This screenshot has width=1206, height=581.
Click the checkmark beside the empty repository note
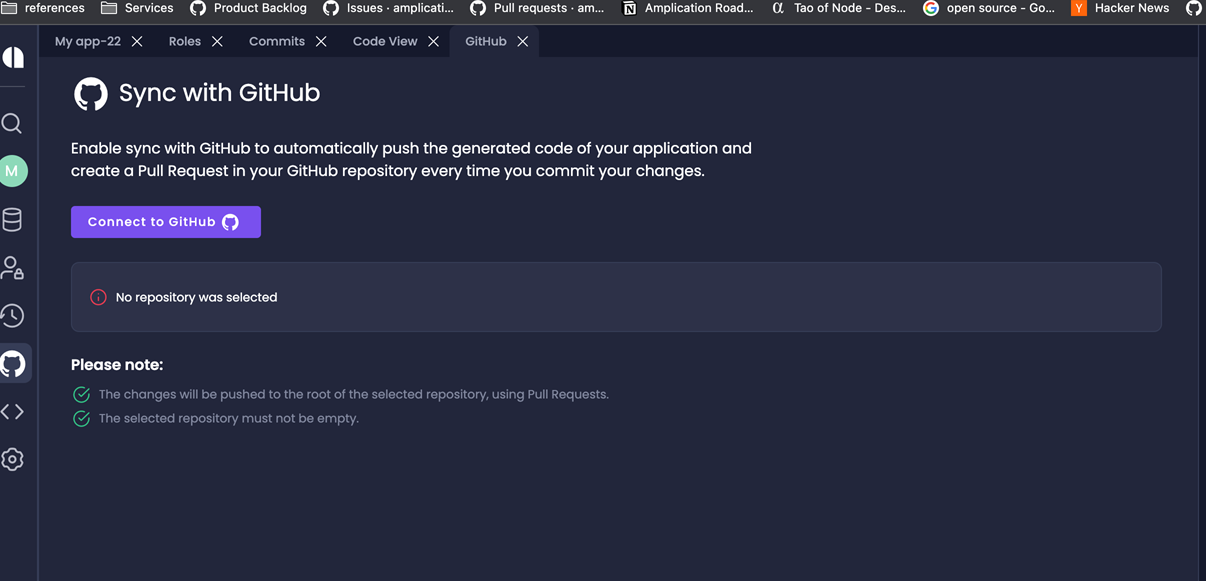tap(81, 418)
